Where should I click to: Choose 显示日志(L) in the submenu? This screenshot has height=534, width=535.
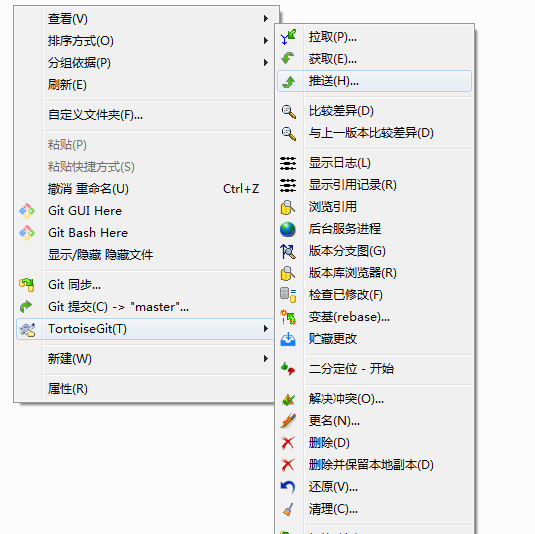pos(374,163)
